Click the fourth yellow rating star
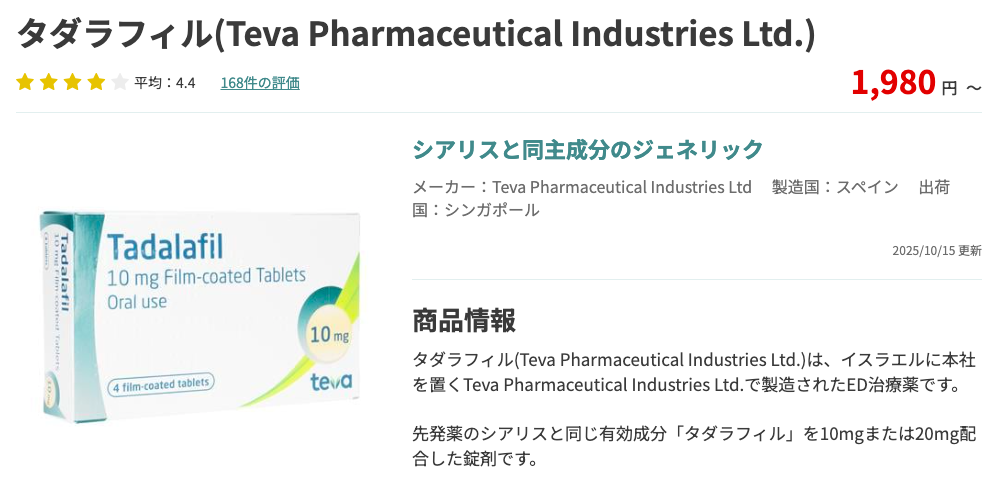This screenshot has width=1001, height=480. pyautogui.click(x=96, y=83)
